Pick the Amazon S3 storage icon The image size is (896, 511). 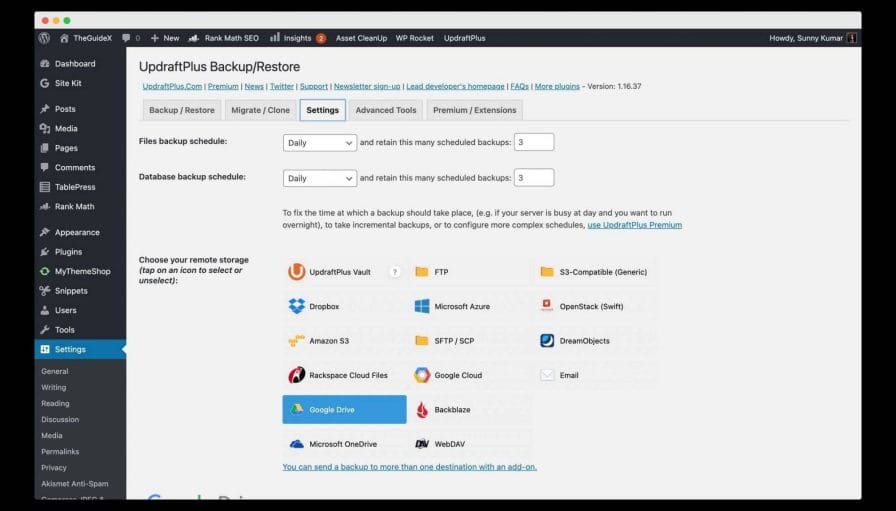click(x=297, y=341)
